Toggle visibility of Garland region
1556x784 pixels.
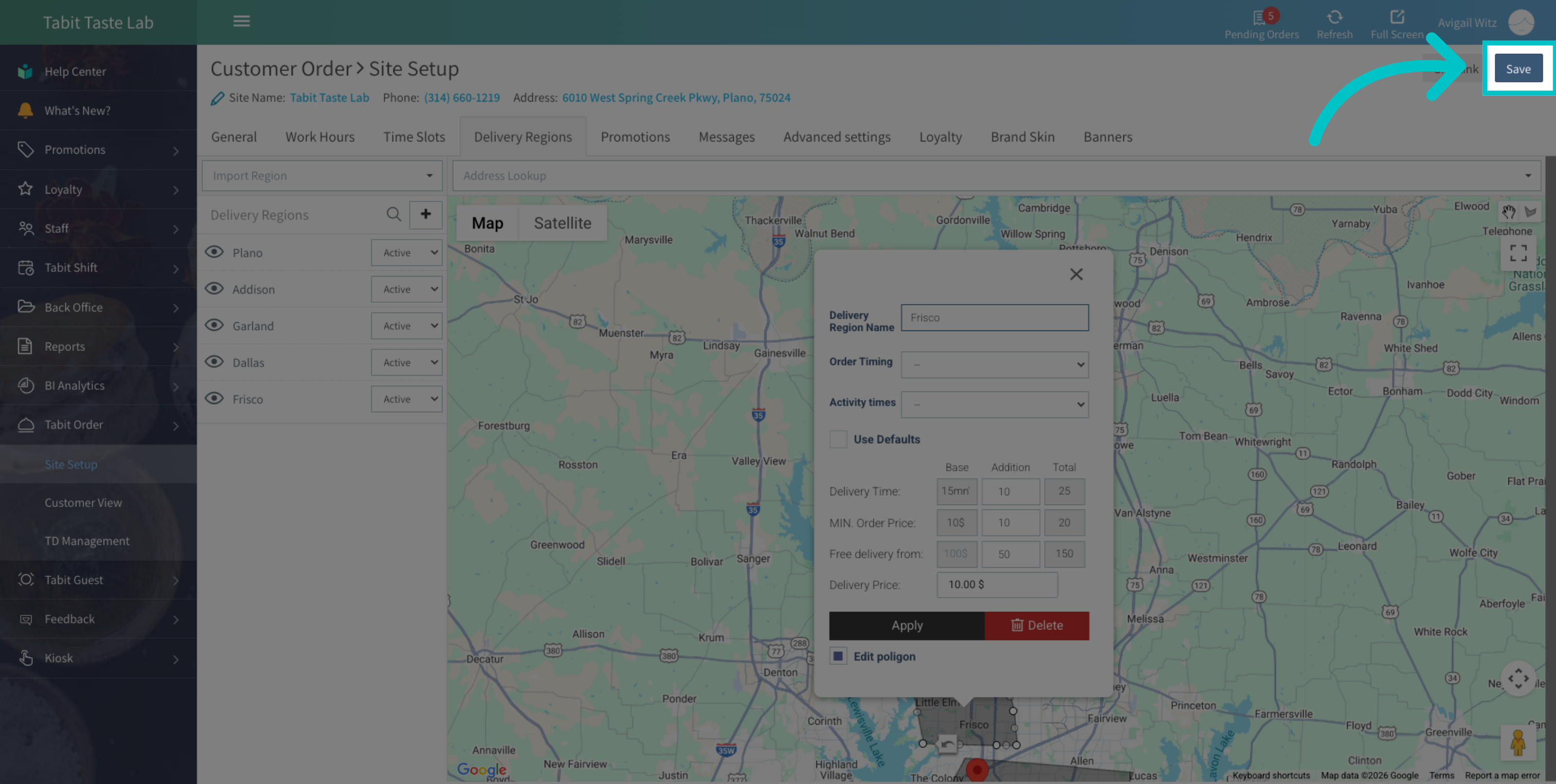tap(214, 326)
